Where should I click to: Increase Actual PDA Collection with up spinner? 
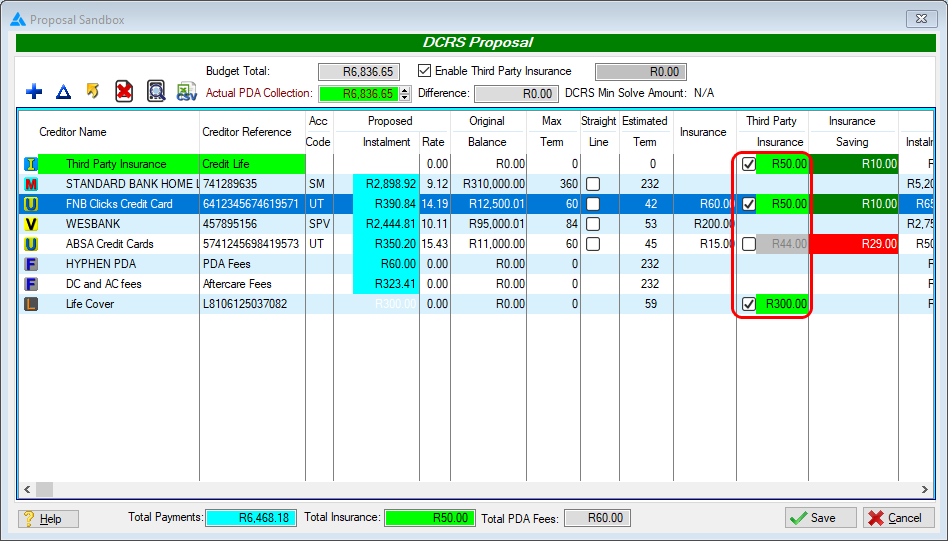(x=404, y=90)
